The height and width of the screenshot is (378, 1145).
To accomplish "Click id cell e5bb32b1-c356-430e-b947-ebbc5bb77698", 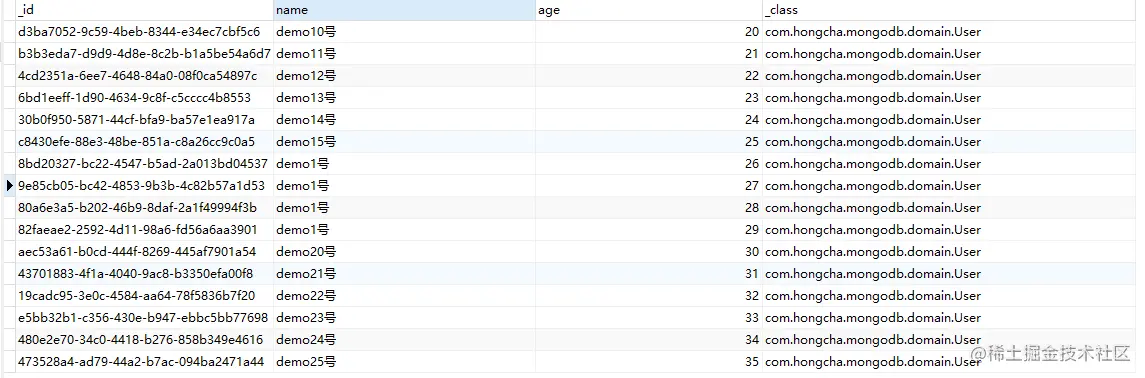I will pos(144,317).
